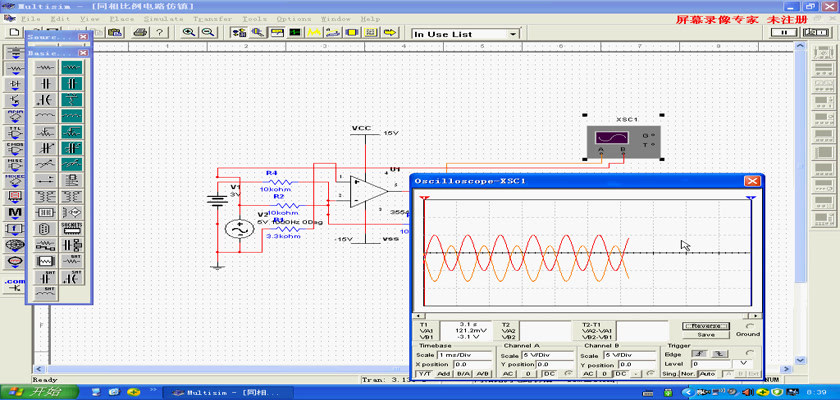840x400 pixels.
Task: Click the simulation pause button
Action: [x=784, y=33]
